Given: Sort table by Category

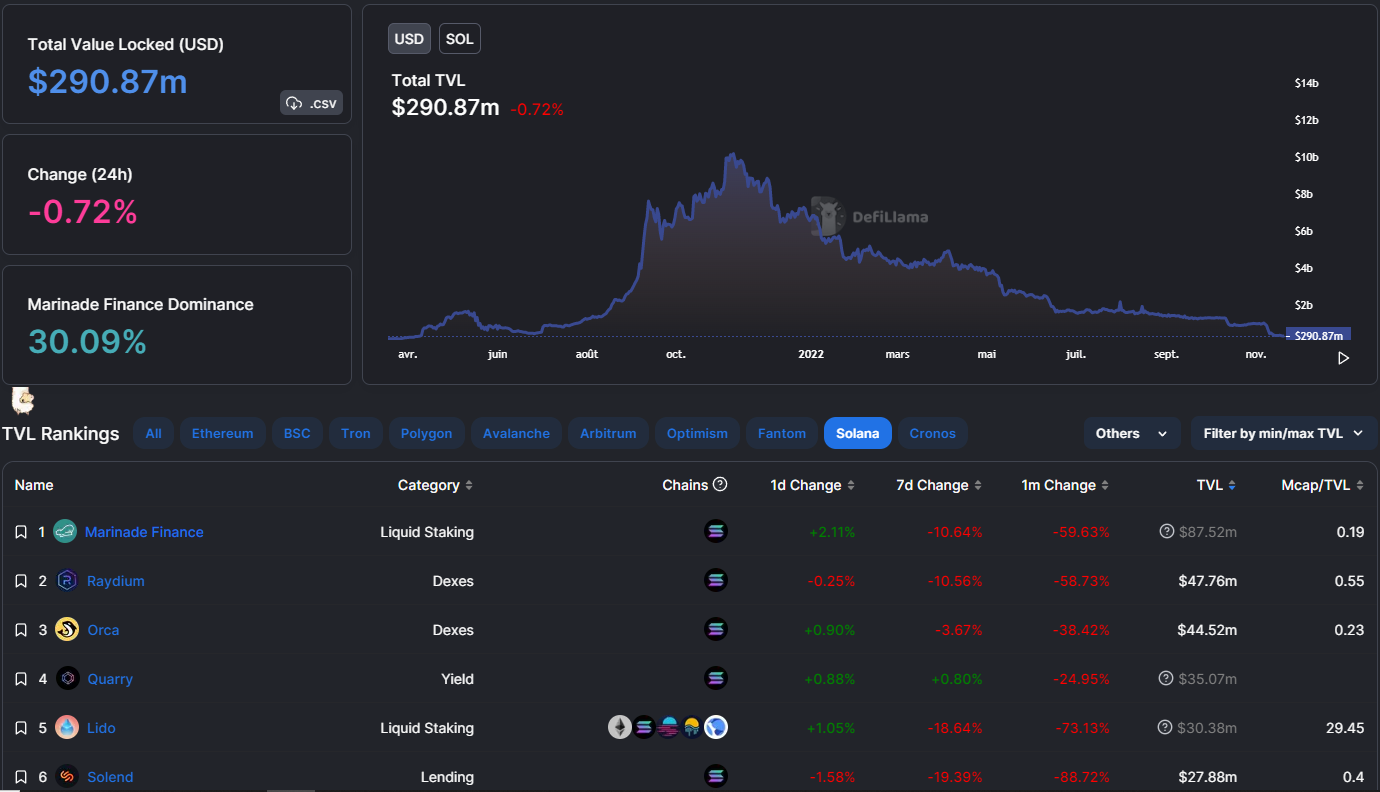Looking at the screenshot, I should (x=435, y=485).
